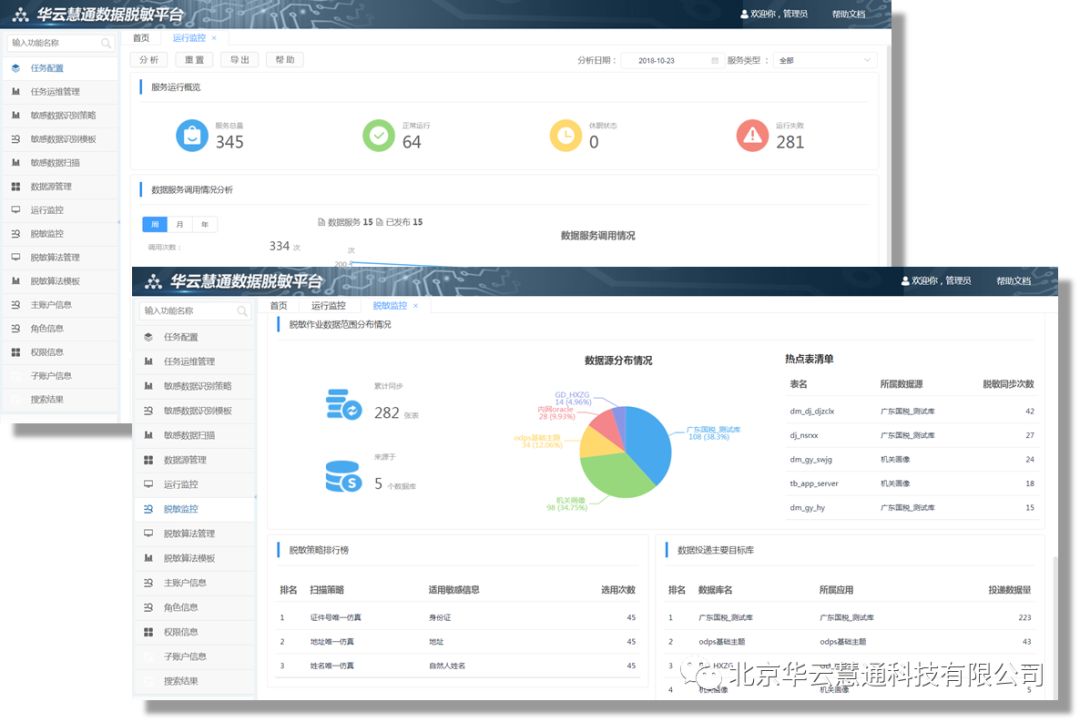This screenshot has width=1080, height=722.
Task: Click 运行监控 monitor icon in back window sidebar
Action: pos(16,210)
